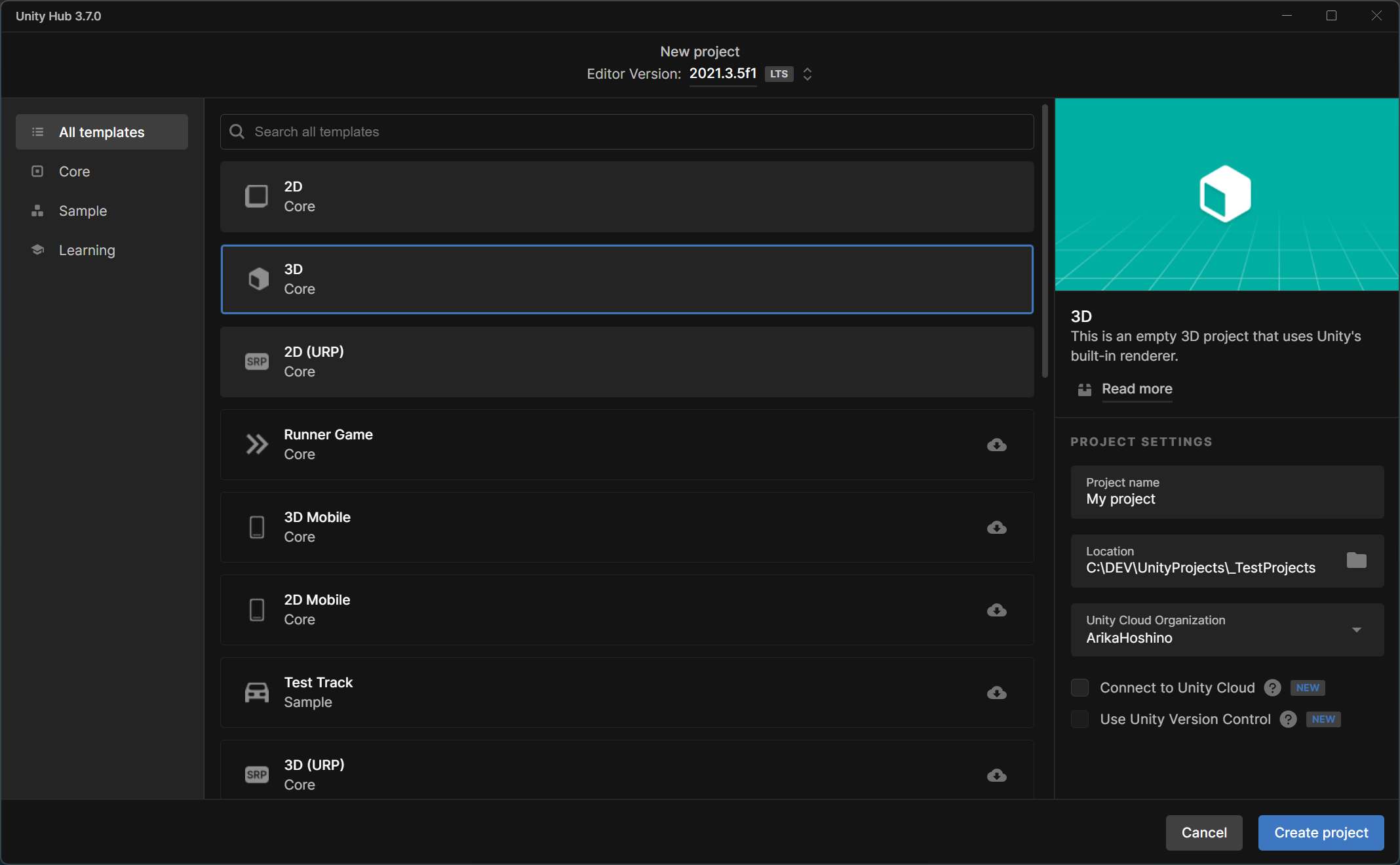
Task: Click the template list scrollbar
Action: point(1045,241)
